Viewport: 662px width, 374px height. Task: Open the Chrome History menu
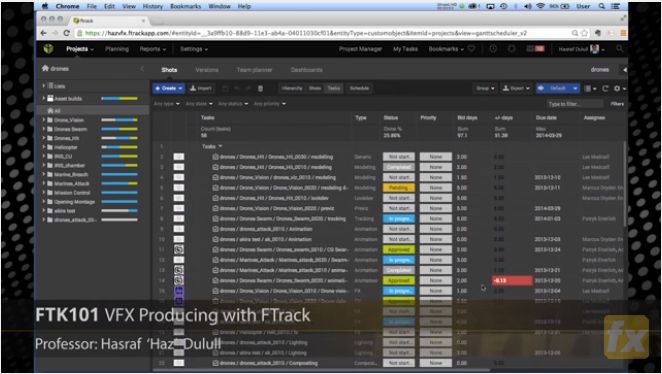tap(152, 6)
